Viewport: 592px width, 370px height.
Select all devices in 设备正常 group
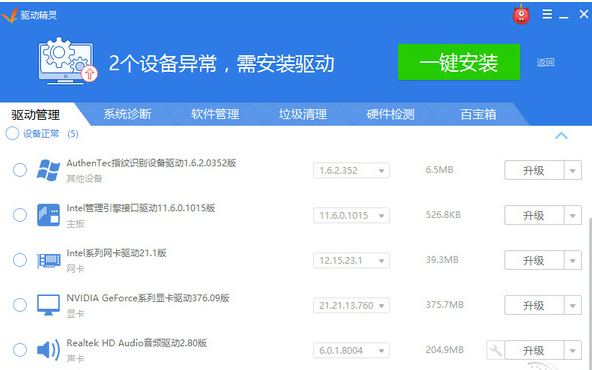[12, 133]
